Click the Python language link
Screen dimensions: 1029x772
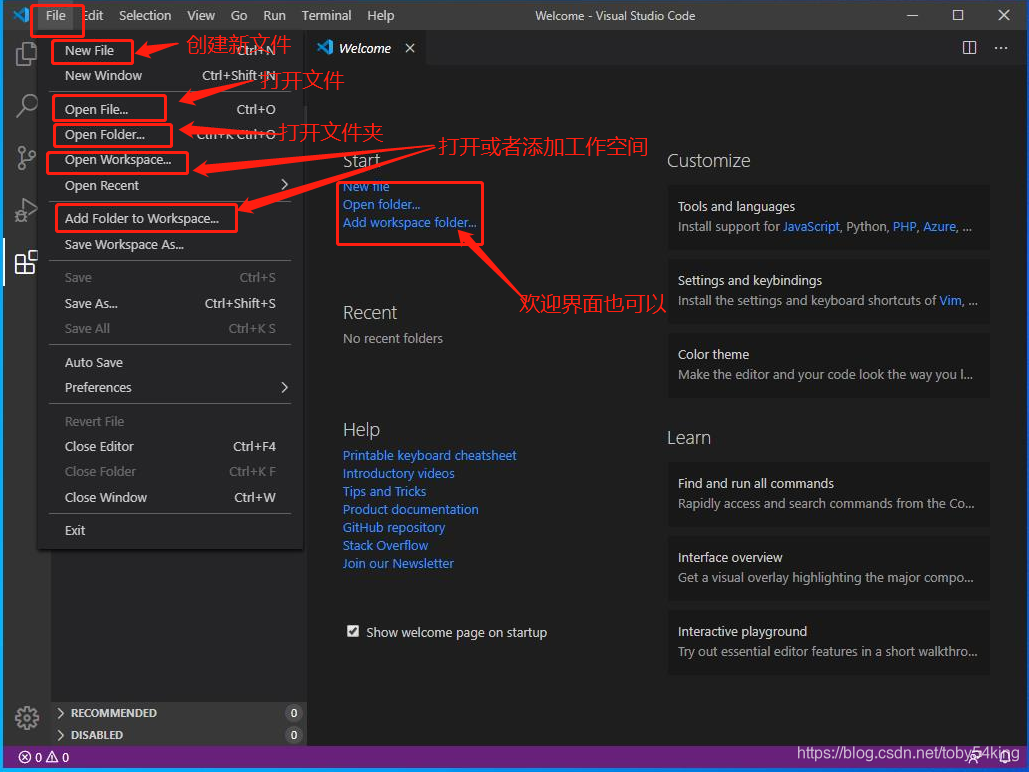pyautogui.click(x=866, y=226)
